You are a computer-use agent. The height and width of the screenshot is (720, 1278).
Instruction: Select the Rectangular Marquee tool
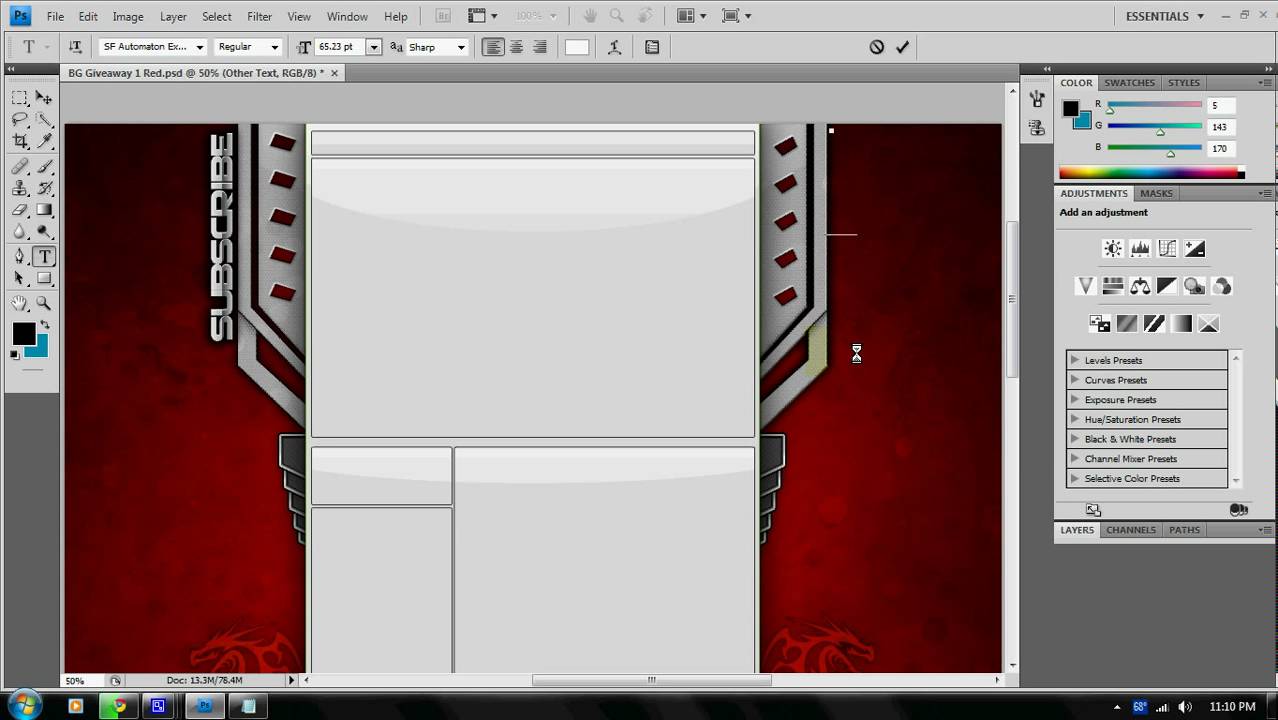coord(19,98)
